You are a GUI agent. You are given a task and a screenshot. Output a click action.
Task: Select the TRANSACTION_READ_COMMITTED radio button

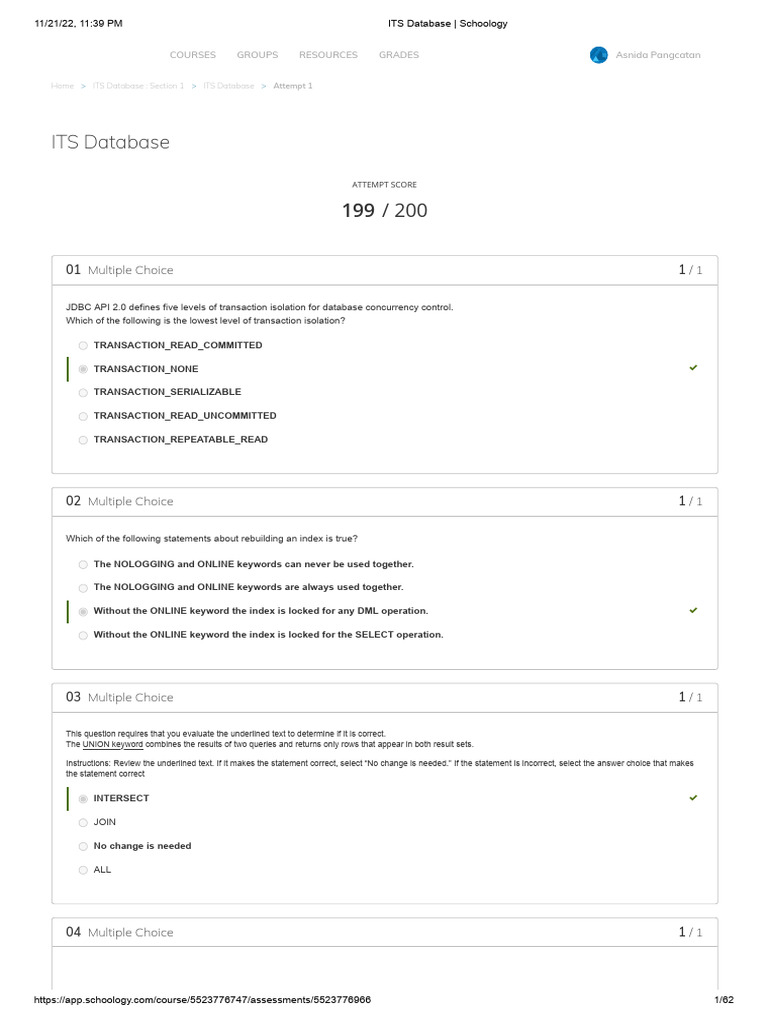[83, 346]
